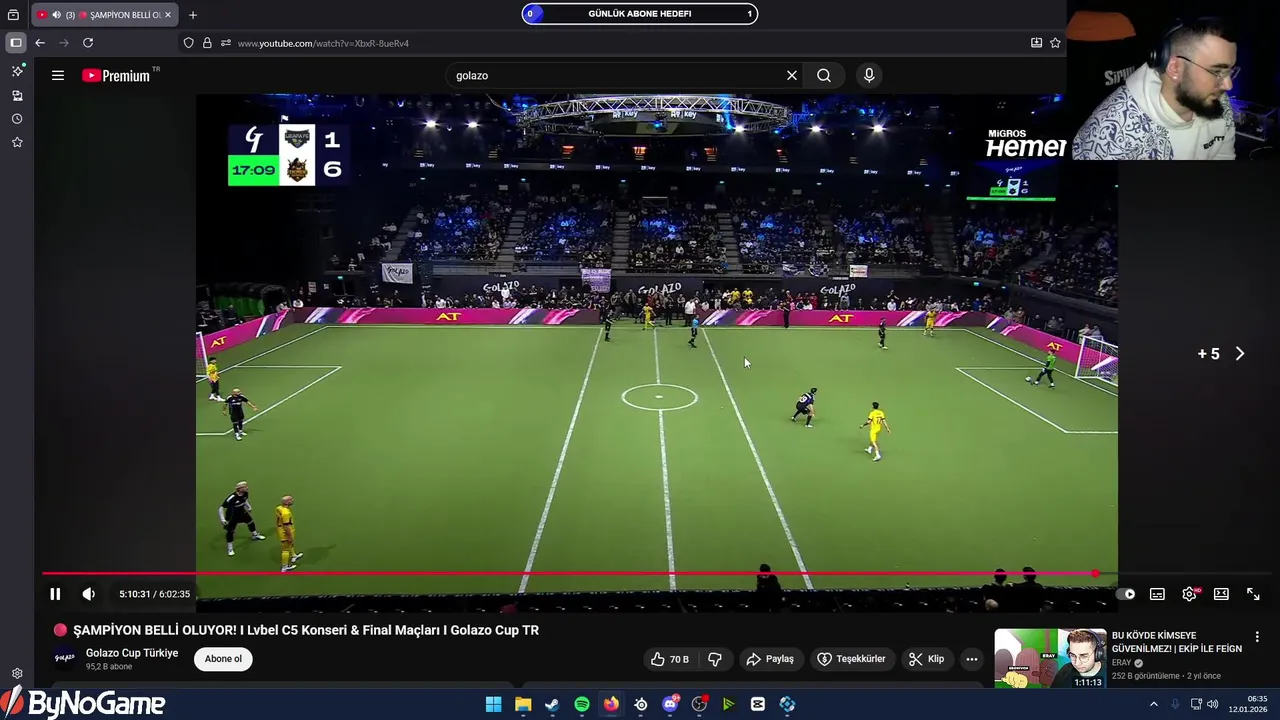Show hidden system tray icons
The height and width of the screenshot is (720, 1280).
1153,704
